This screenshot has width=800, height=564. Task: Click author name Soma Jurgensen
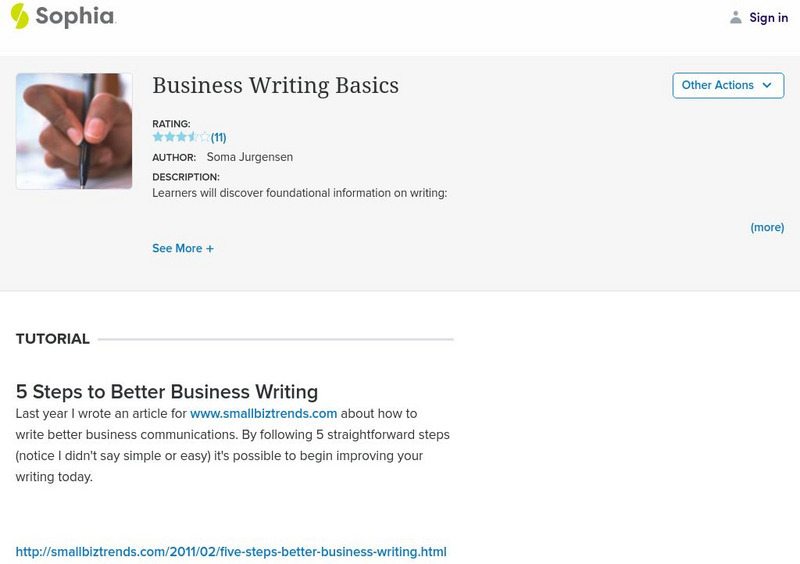pos(250,157)
